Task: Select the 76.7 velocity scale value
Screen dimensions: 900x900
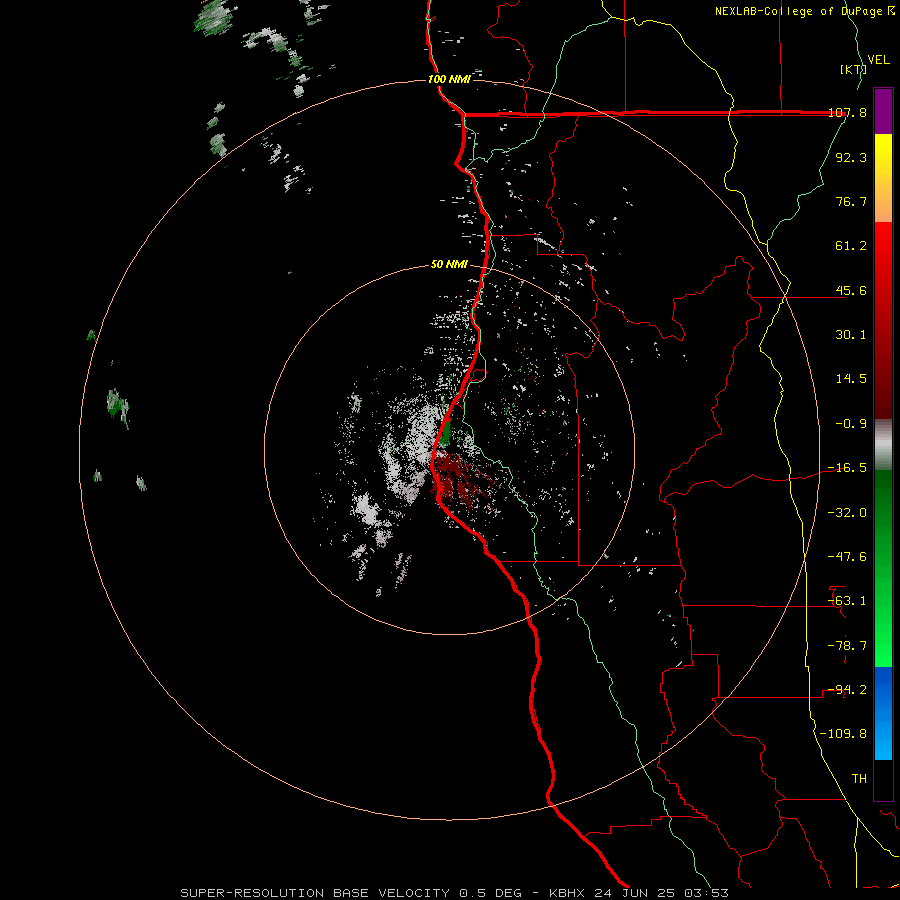Action: [851, 201]
